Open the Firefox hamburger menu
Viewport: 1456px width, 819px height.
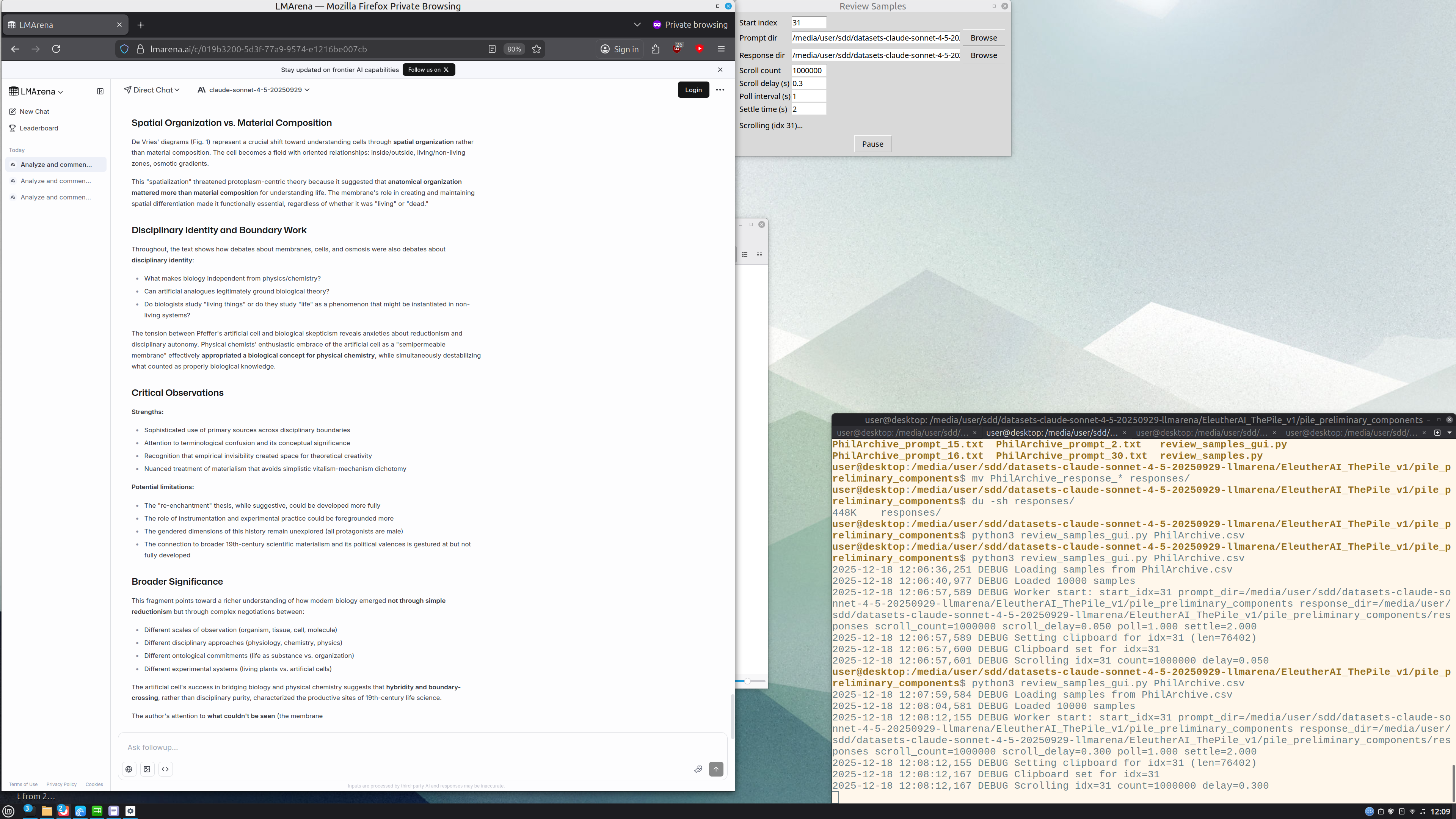[x=721, y=49]
